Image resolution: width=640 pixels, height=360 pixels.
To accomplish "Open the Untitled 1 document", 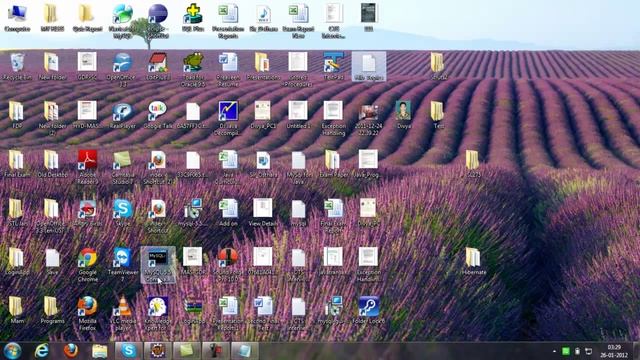I will point(298,115).
